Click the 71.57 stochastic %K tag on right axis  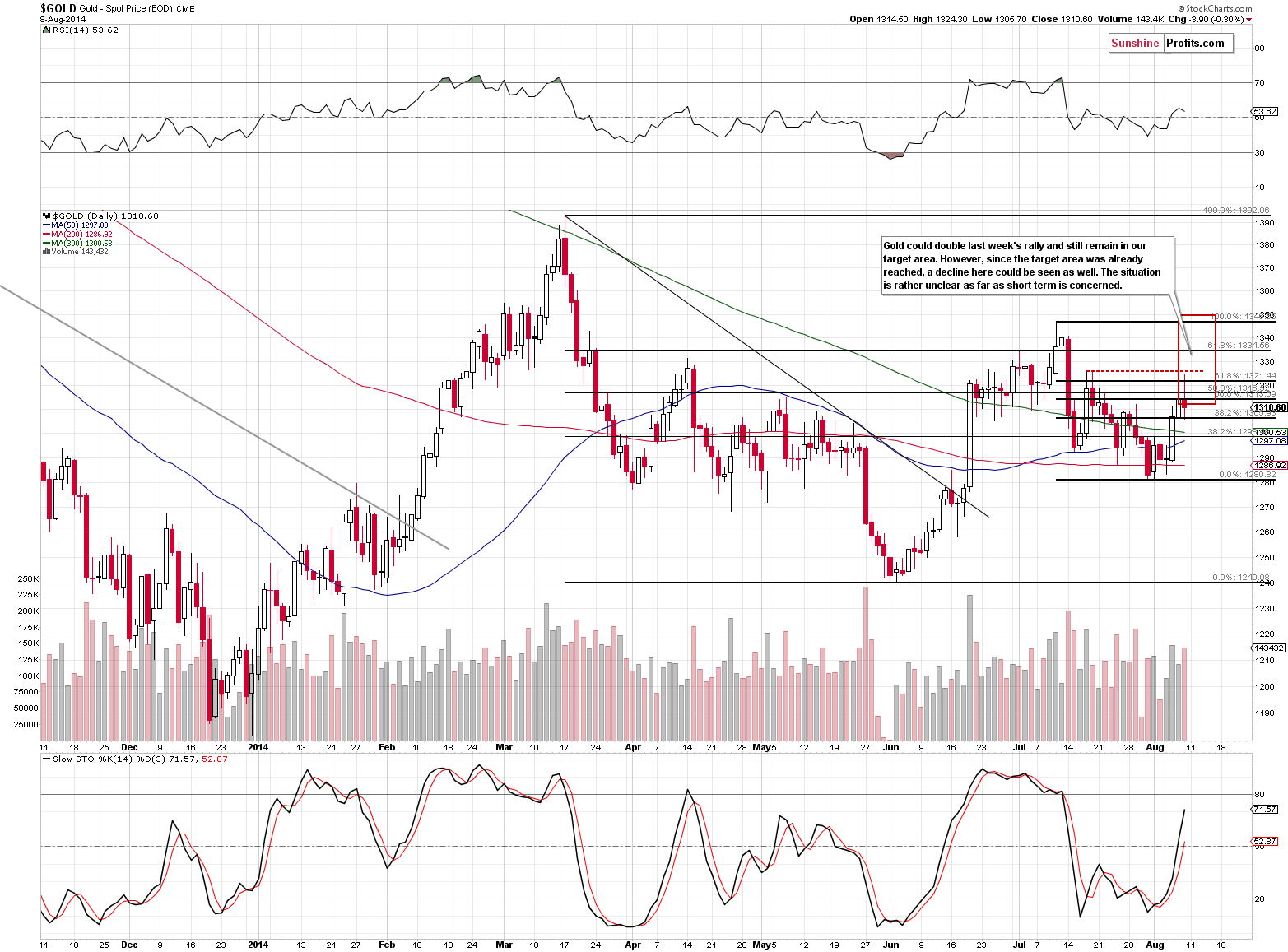tap(1265, 810)
